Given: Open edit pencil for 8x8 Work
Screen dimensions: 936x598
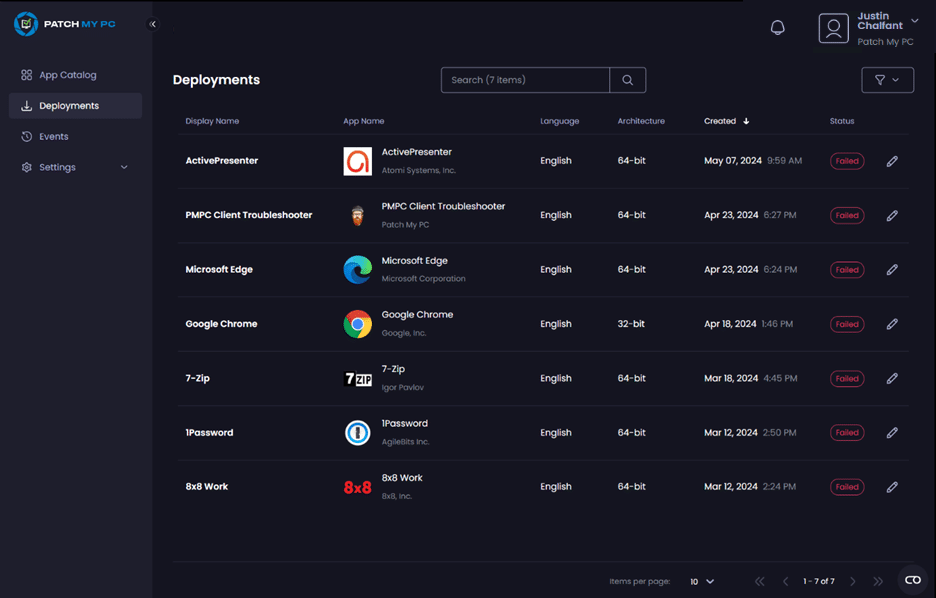Looking at the screenshot, I should pos(892,487).
